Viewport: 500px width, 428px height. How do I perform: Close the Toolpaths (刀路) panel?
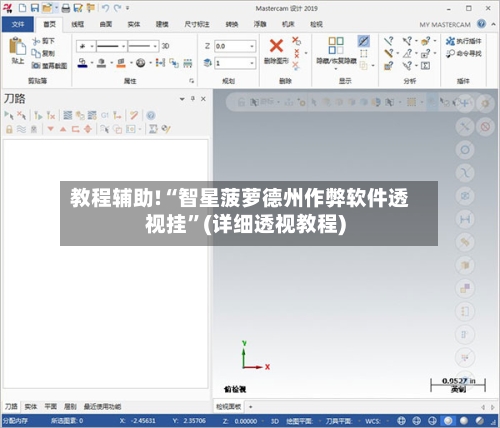tap(203, 99)
